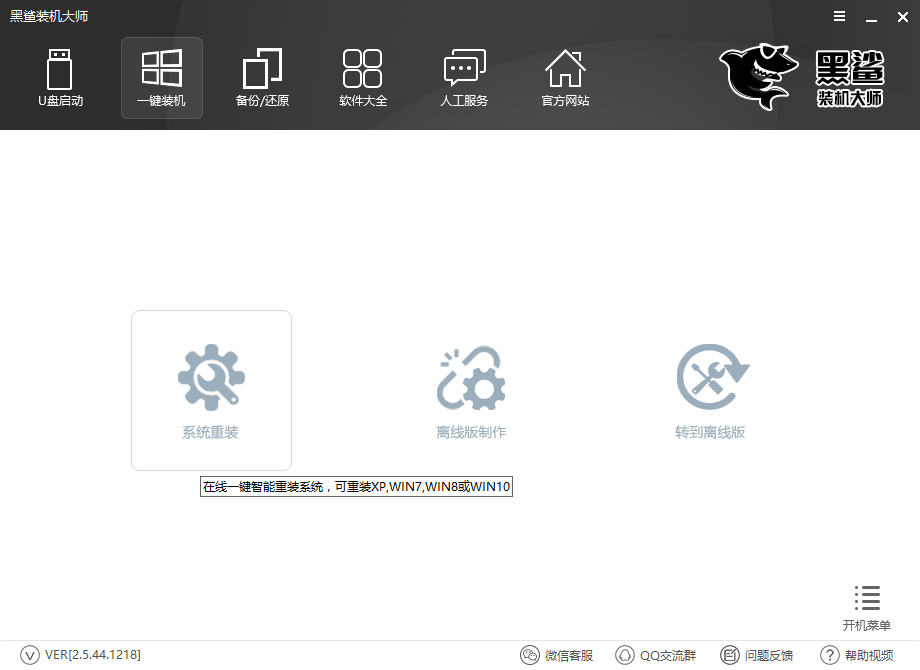This screenshot has height=670, width=920.
Task: Launch 人工服务 customer support
Action: 464,78
